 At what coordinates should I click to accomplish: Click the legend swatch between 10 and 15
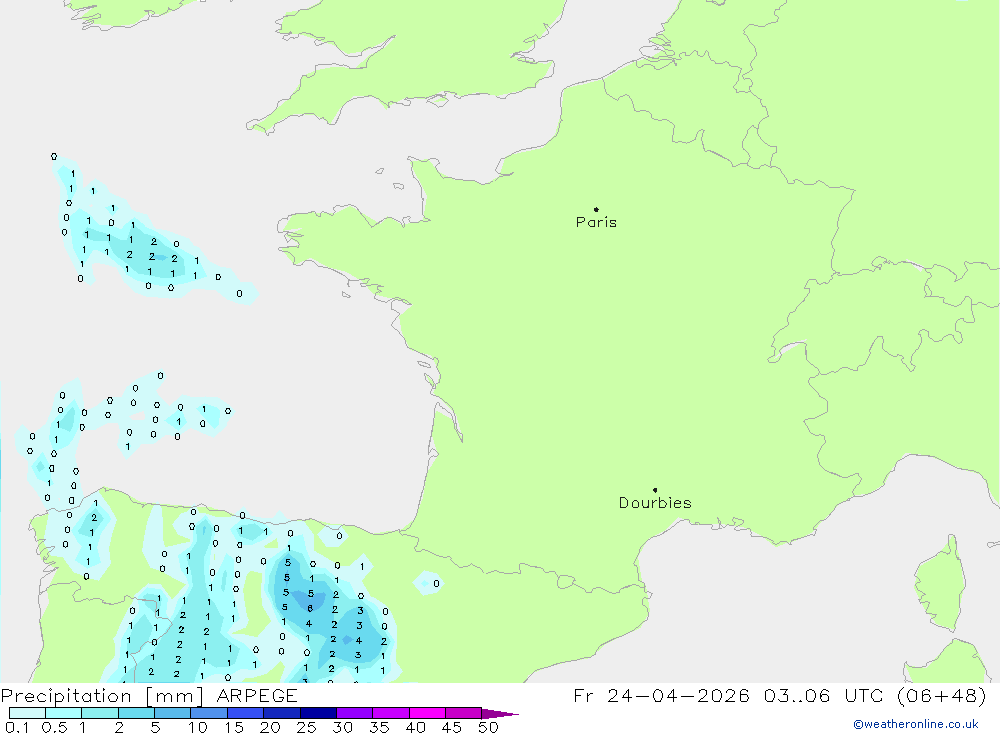pyautogui.click(x=209, y=713)
